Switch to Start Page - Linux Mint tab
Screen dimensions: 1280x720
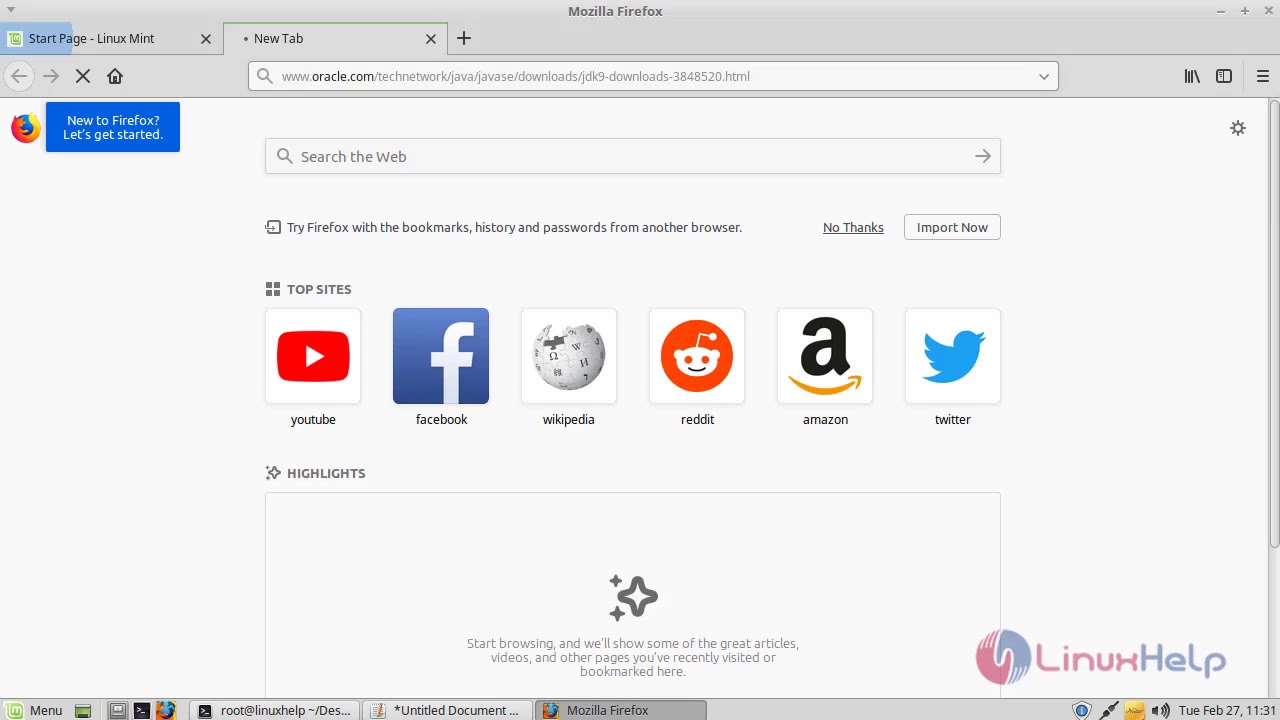click(x=110, y=38)
